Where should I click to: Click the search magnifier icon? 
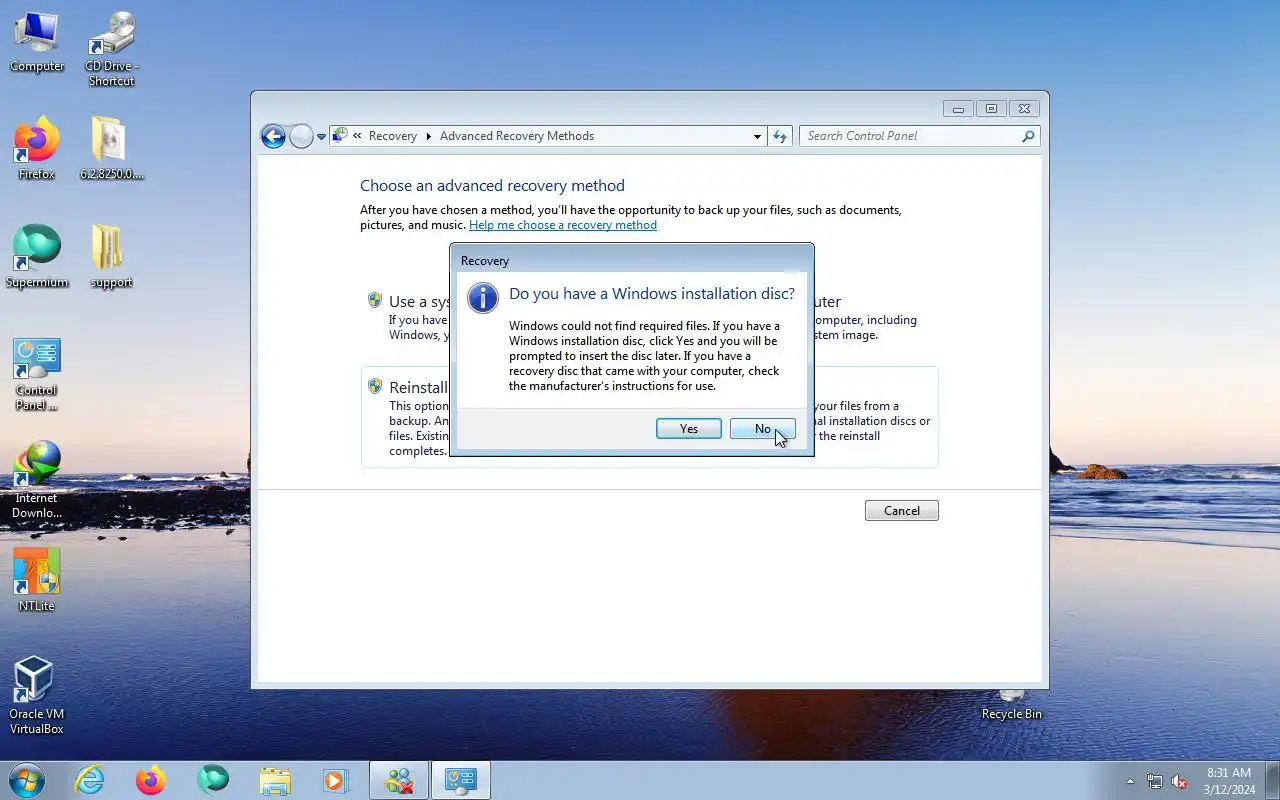click(x=1028, y=136)
